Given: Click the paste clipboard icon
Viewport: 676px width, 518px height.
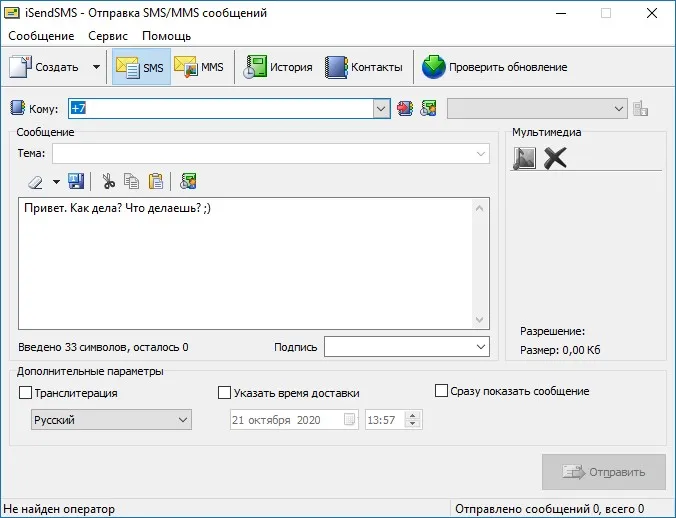Looking at the screenshot, I should coord(156,181).
